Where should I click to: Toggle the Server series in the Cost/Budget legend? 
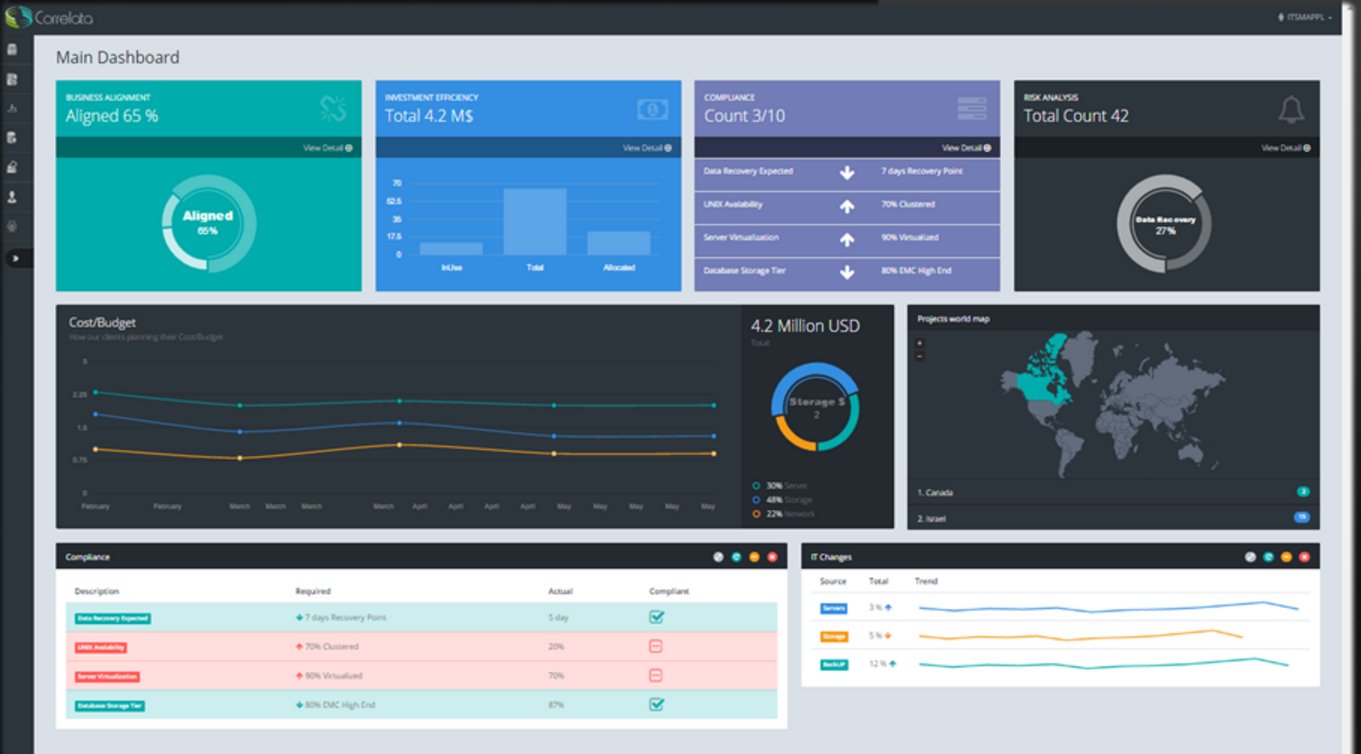780,485
